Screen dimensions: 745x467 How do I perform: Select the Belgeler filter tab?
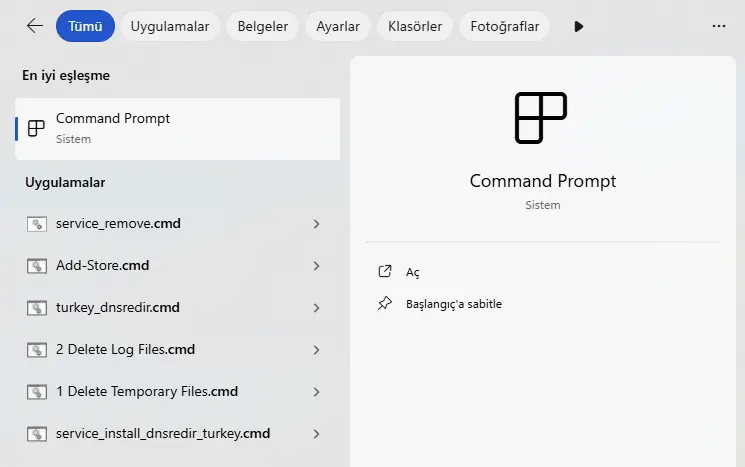pos(263,26)
